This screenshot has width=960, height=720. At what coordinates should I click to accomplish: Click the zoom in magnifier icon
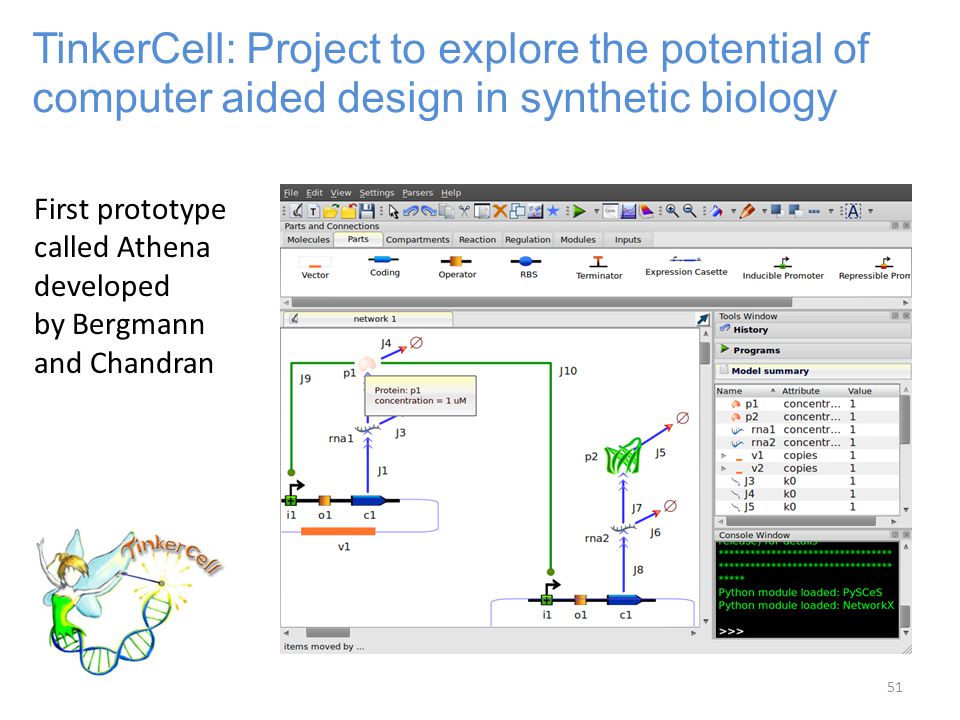pos(672,211)
